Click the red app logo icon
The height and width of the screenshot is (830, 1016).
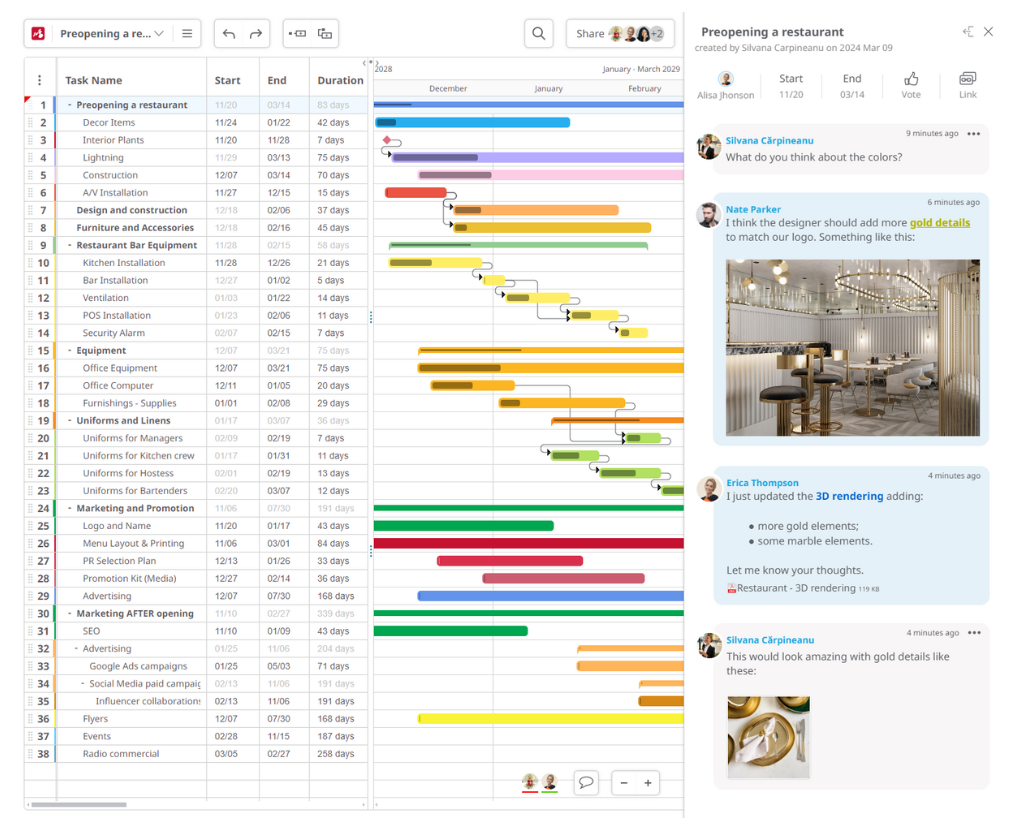pos(37,33)
